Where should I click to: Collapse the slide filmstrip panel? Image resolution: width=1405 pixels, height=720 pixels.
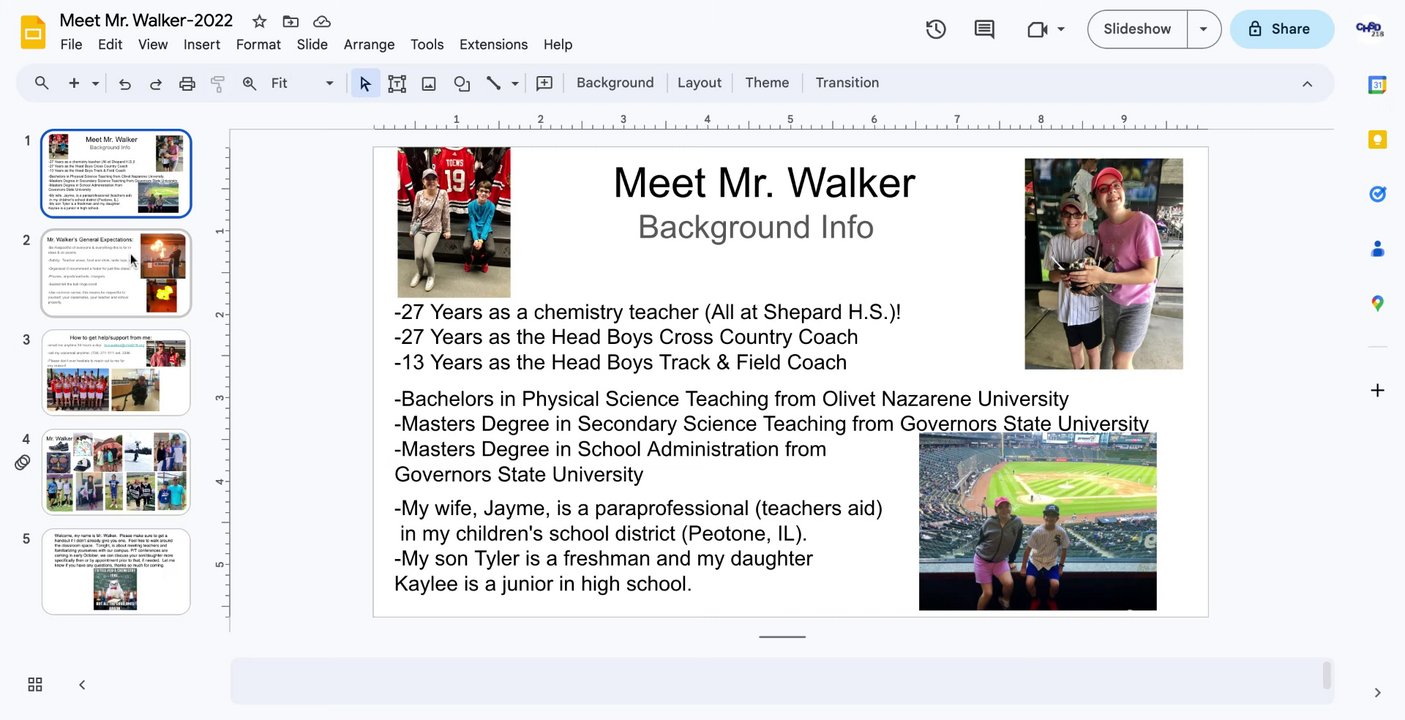click(82, 684)
